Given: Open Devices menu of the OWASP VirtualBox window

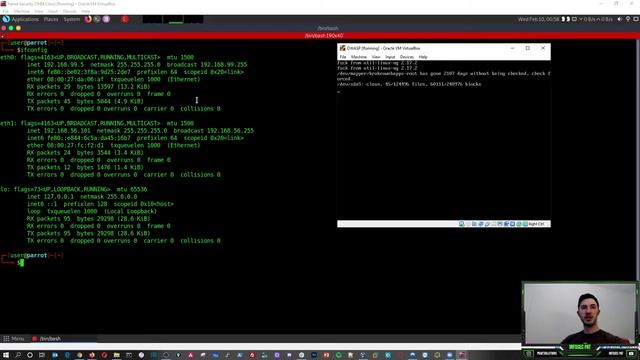Looking at the screenshot, I should 407,57.
